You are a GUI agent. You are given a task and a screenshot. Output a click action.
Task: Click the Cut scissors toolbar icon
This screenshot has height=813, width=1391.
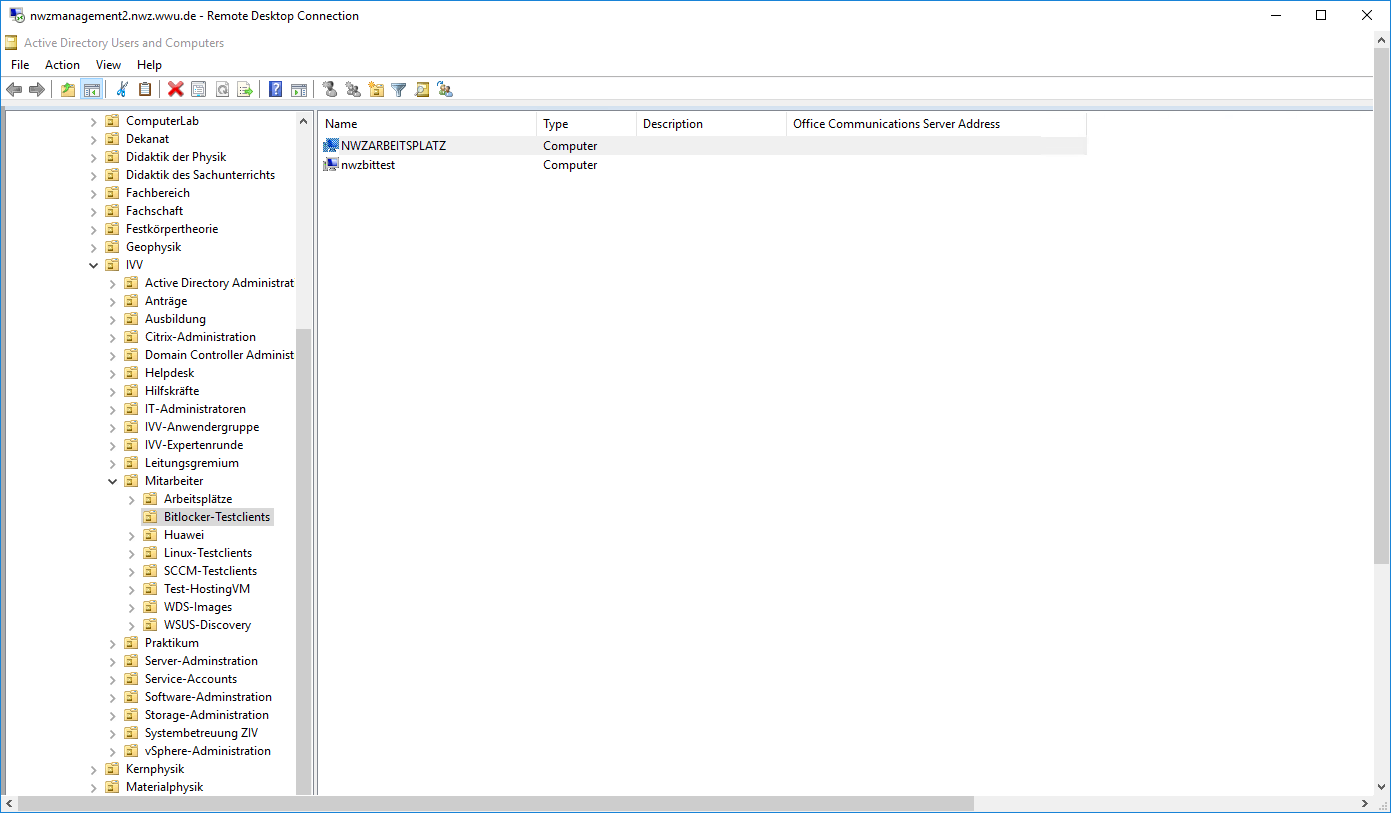(122, 90)
